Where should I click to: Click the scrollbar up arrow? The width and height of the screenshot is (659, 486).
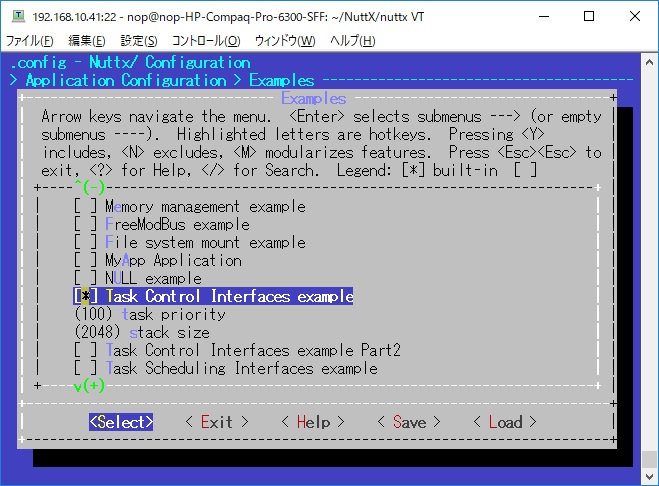(649, 62)
